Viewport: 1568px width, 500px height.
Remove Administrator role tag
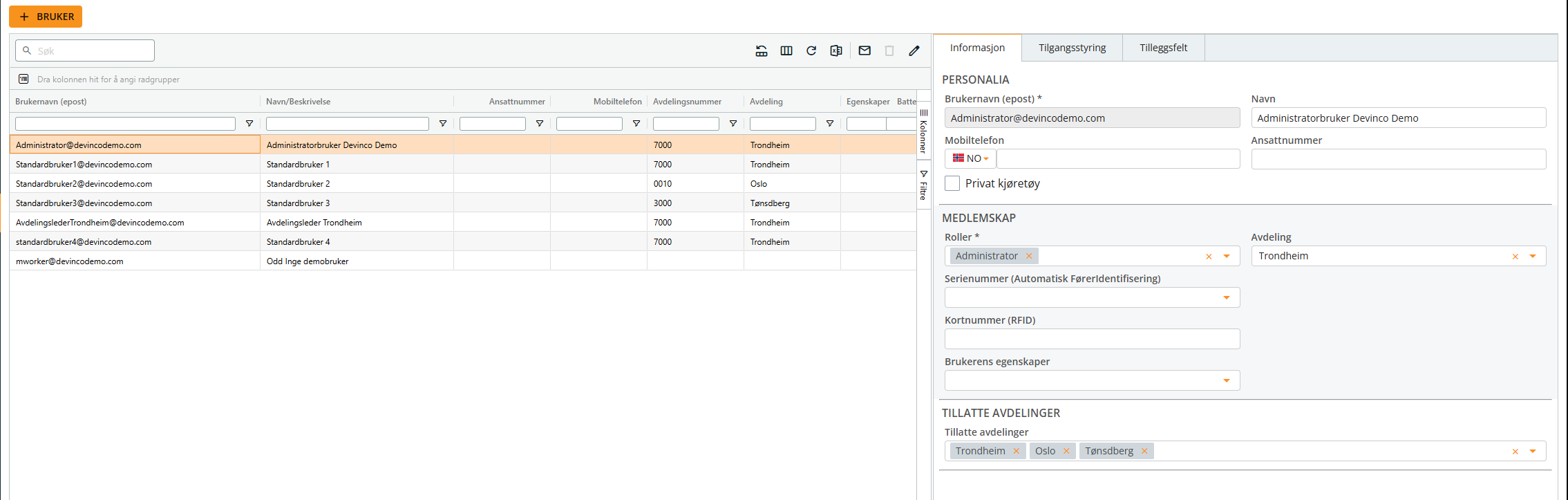1029,256
